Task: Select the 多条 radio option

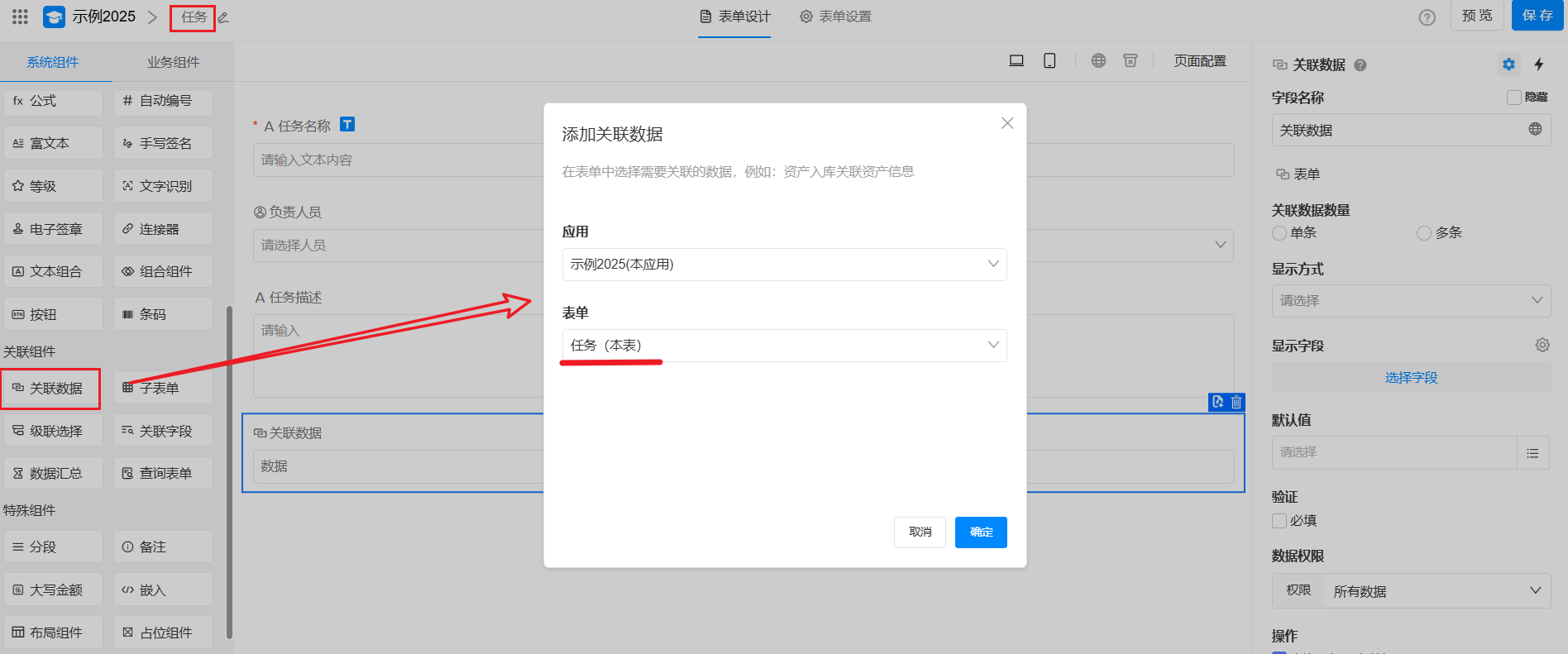Action: pyautogui.click(x=1424, y=233)
